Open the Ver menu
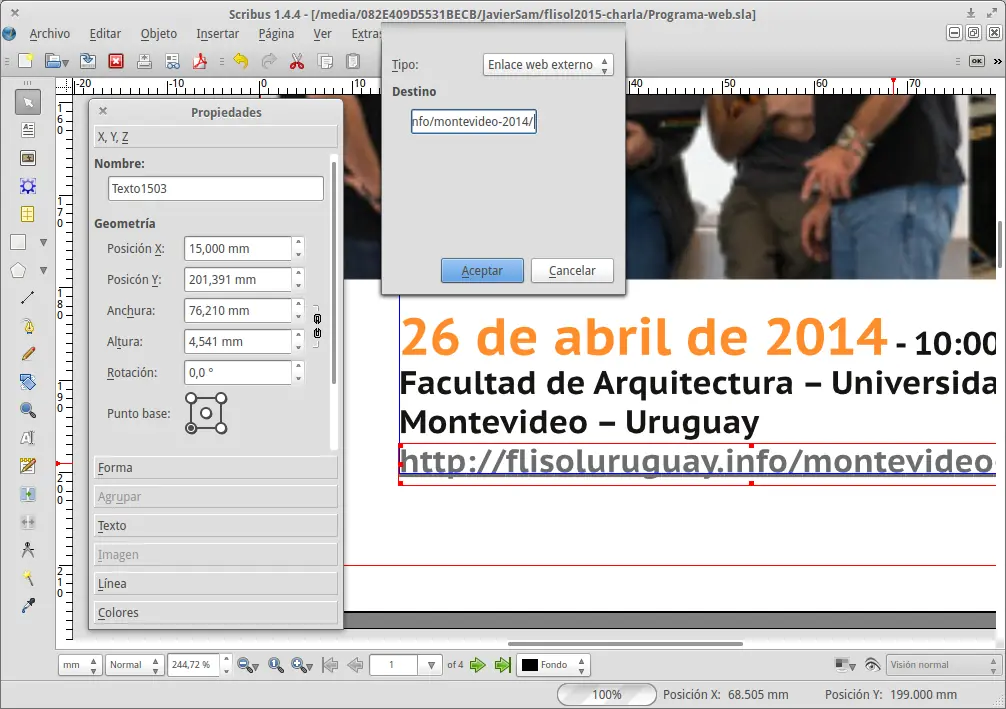The image size is (1006, 709). (322, 33)
